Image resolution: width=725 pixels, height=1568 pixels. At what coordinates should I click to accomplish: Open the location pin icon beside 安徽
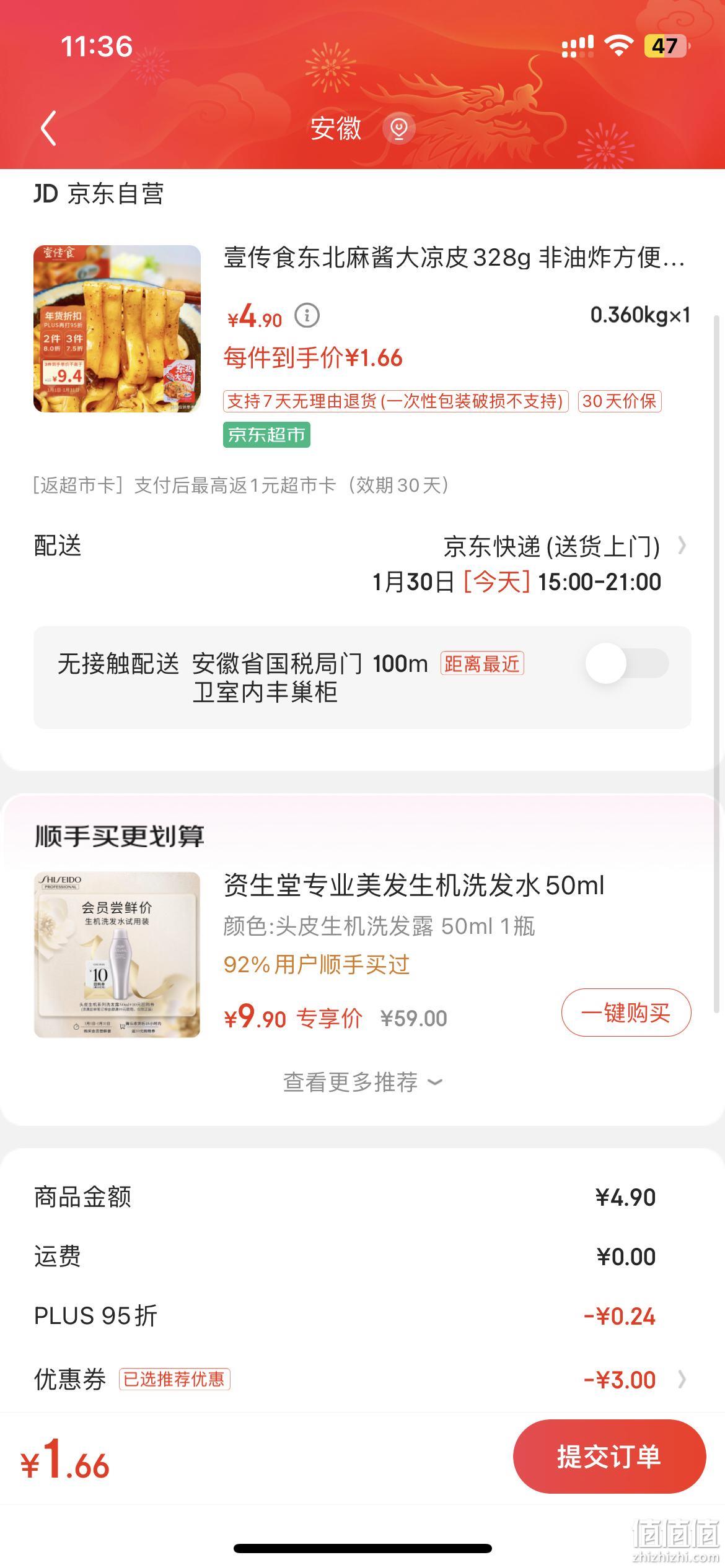398,128
